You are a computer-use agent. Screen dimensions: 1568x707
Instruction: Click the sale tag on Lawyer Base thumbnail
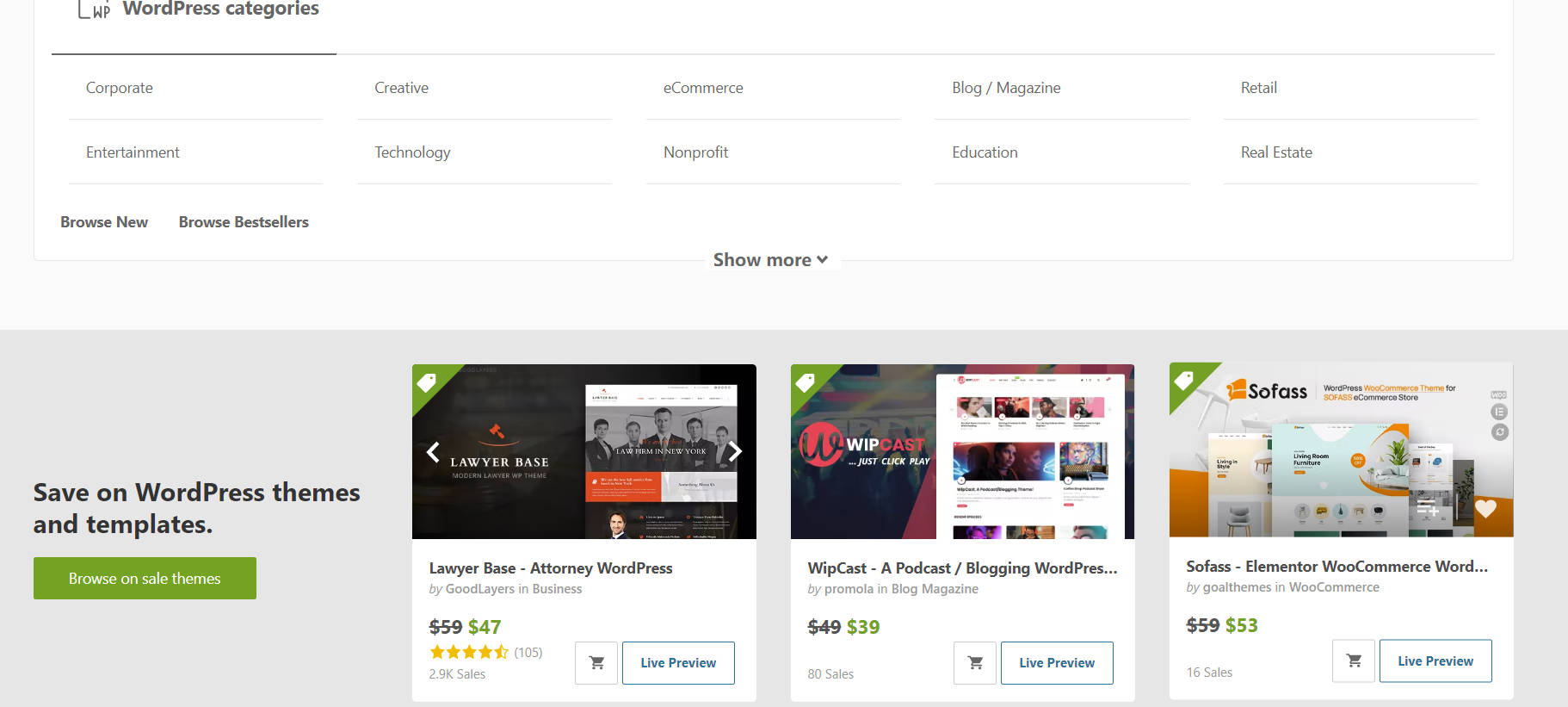click(427, 381)
